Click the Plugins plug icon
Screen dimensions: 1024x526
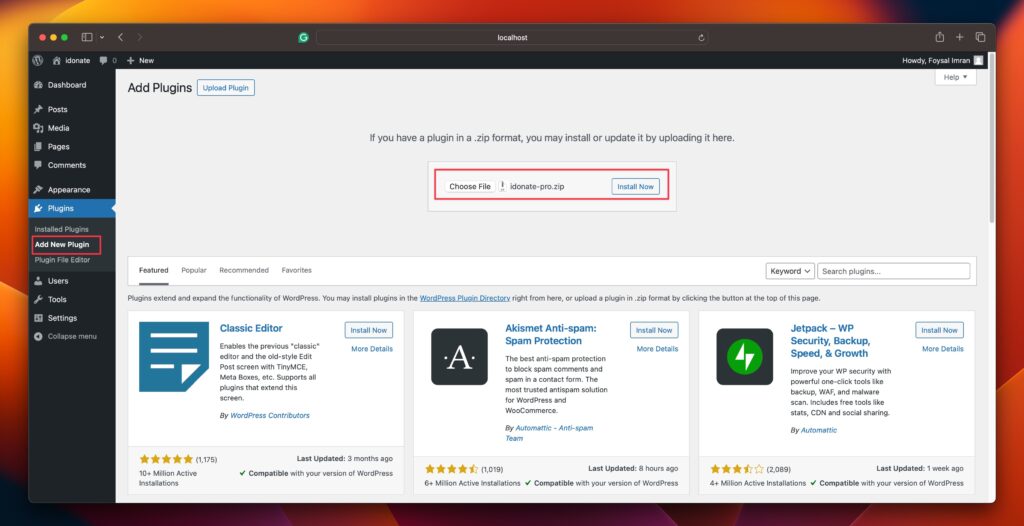38,208
